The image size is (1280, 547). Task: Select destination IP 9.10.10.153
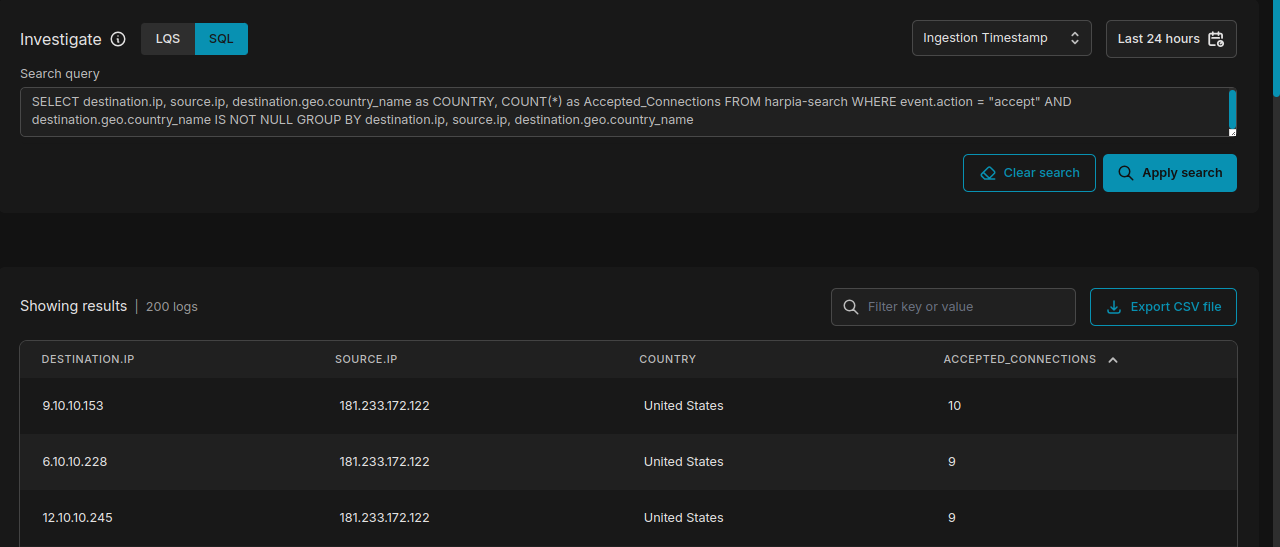pyautogui.click(x=73, y=406)
